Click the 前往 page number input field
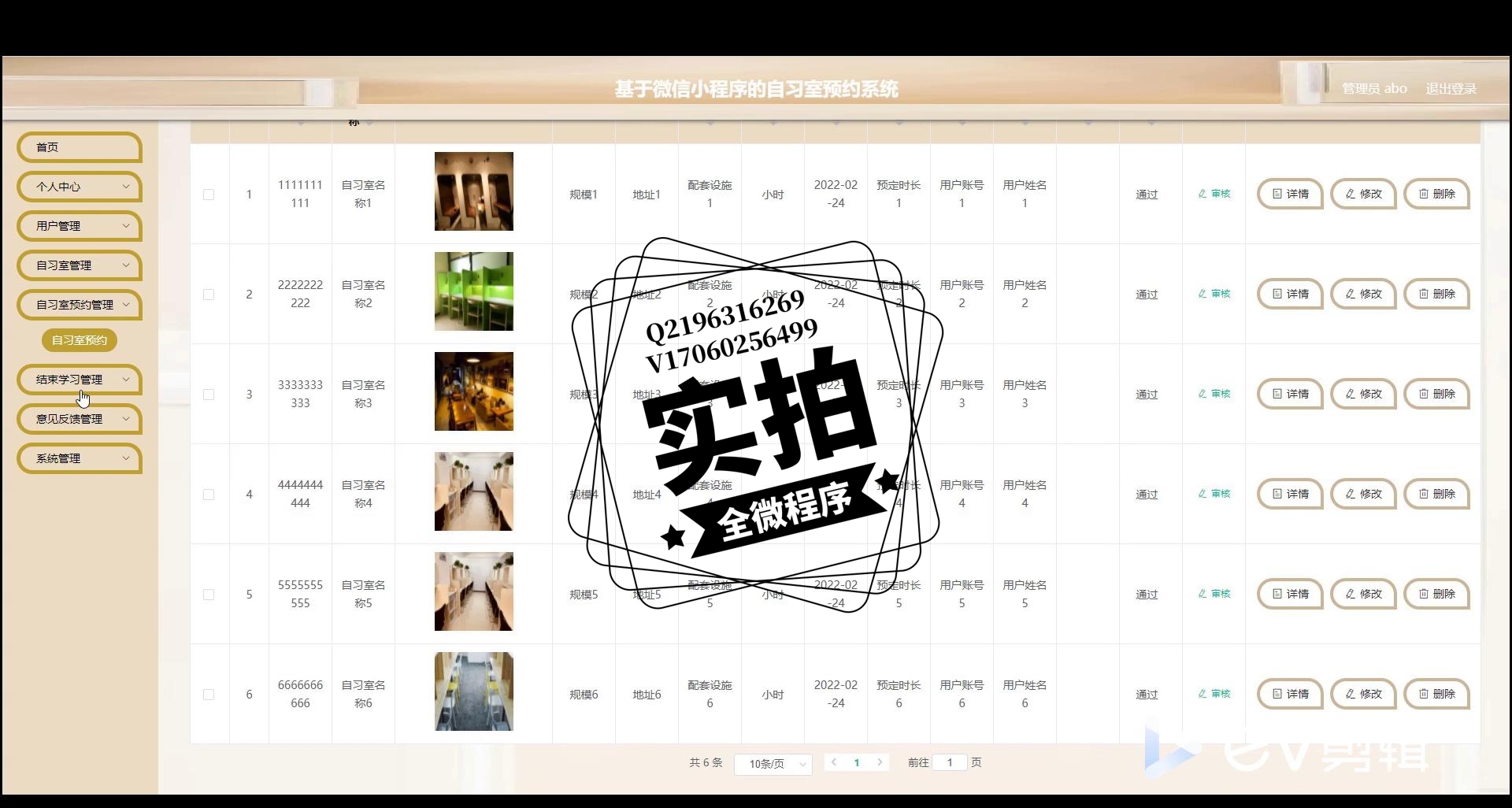 tap(950, 762)
